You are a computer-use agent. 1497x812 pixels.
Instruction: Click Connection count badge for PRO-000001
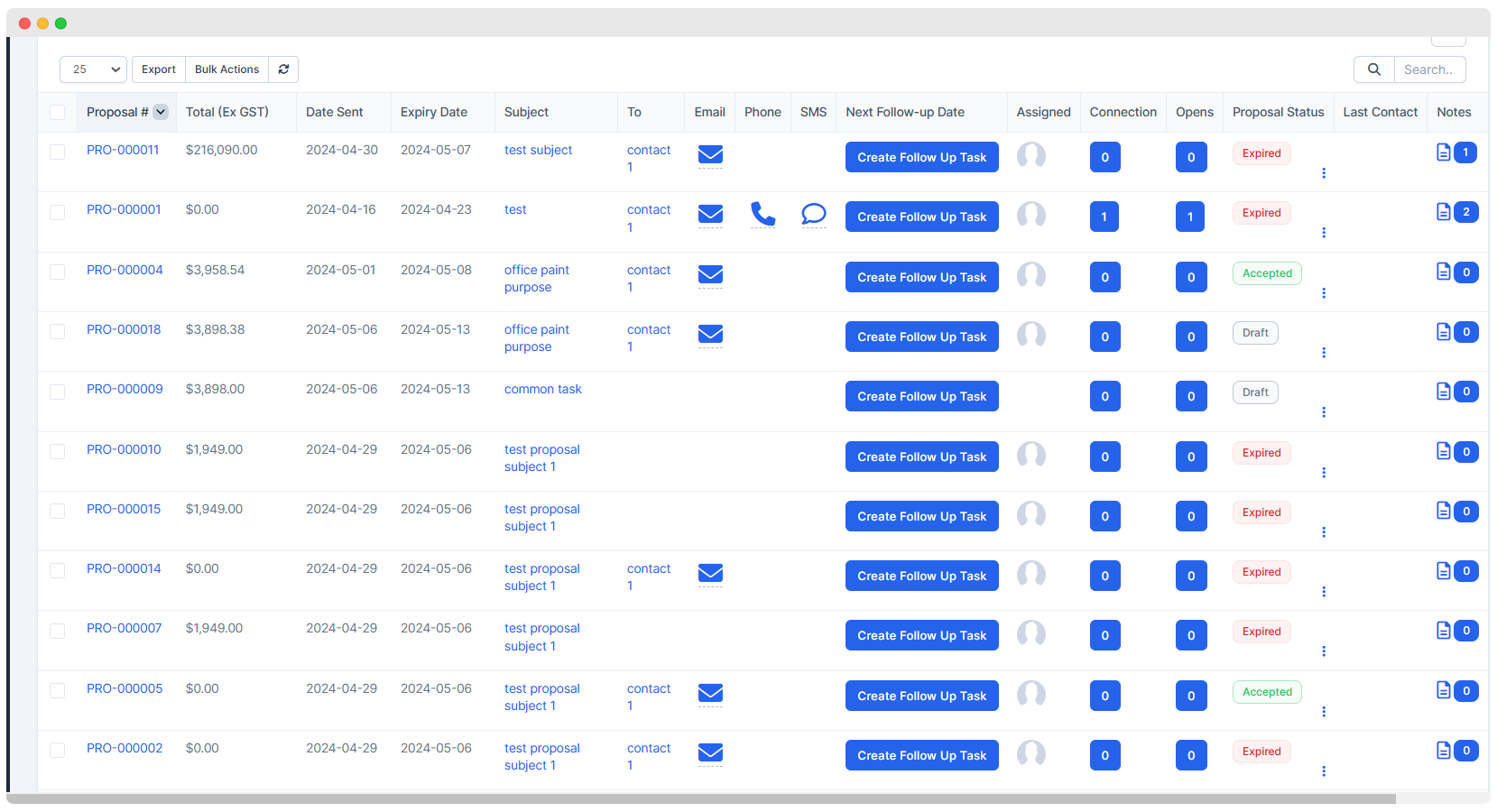1104,217
